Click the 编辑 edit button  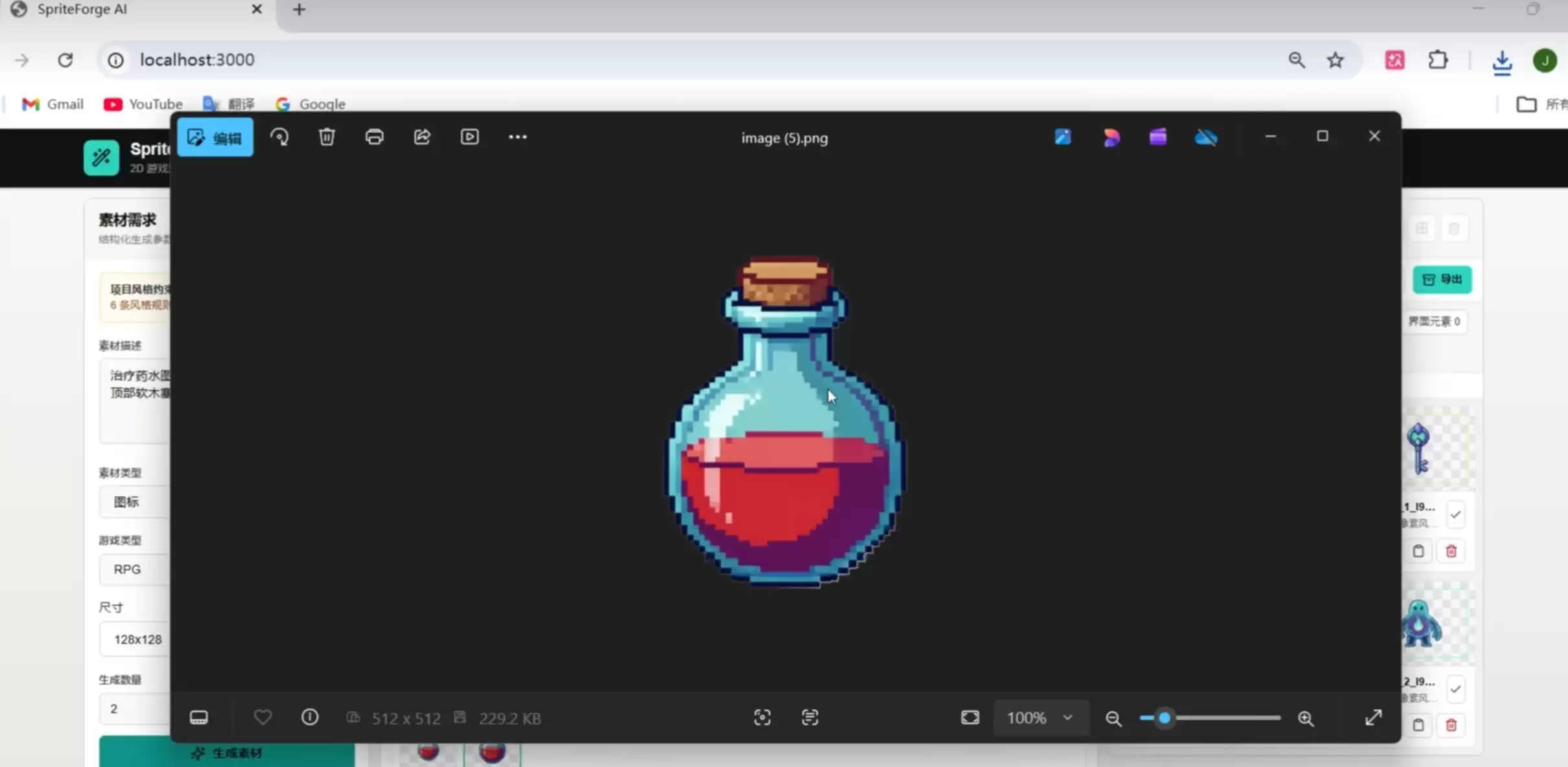pyautogui.click(x=215, y=137)
